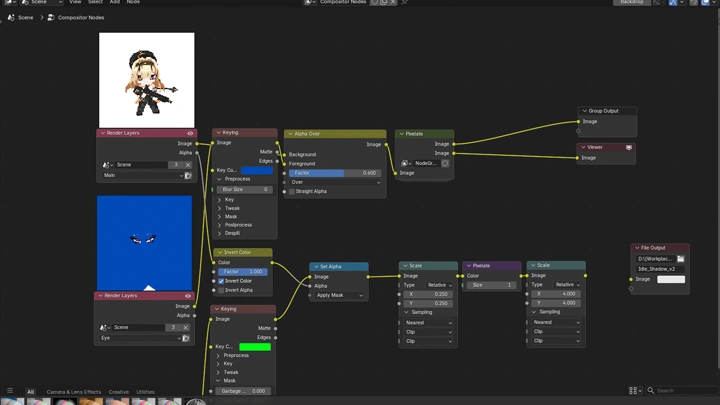
Task: Click the magnifier icon of the asset search
Action: click(651, 391)
